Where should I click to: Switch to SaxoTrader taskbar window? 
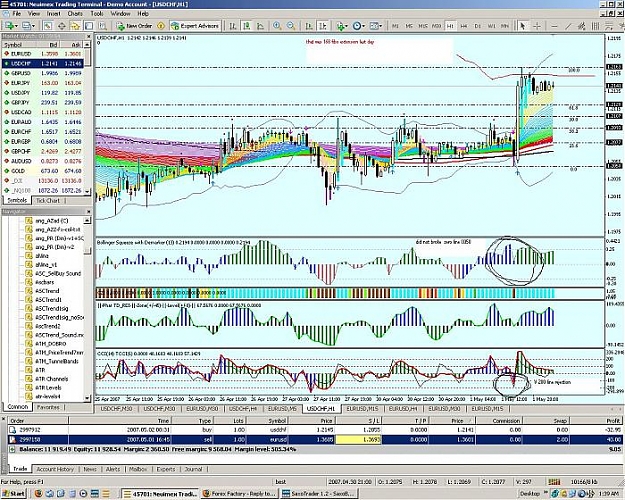[x=318, y=494]
